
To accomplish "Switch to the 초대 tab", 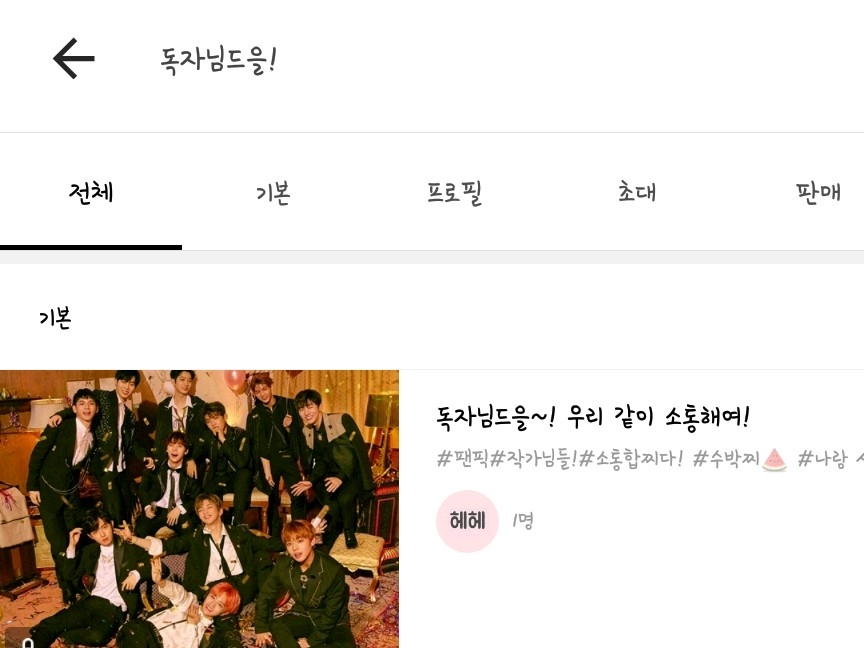I will coord(637,192).
